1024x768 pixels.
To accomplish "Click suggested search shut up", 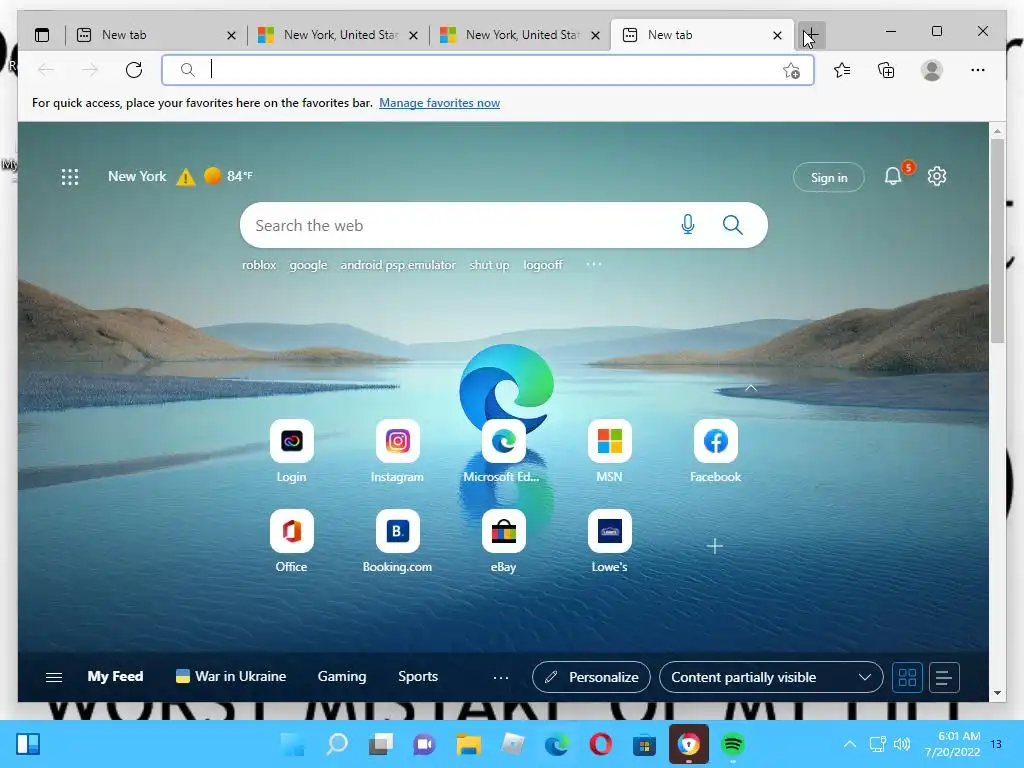I will (x=489, y=265).
